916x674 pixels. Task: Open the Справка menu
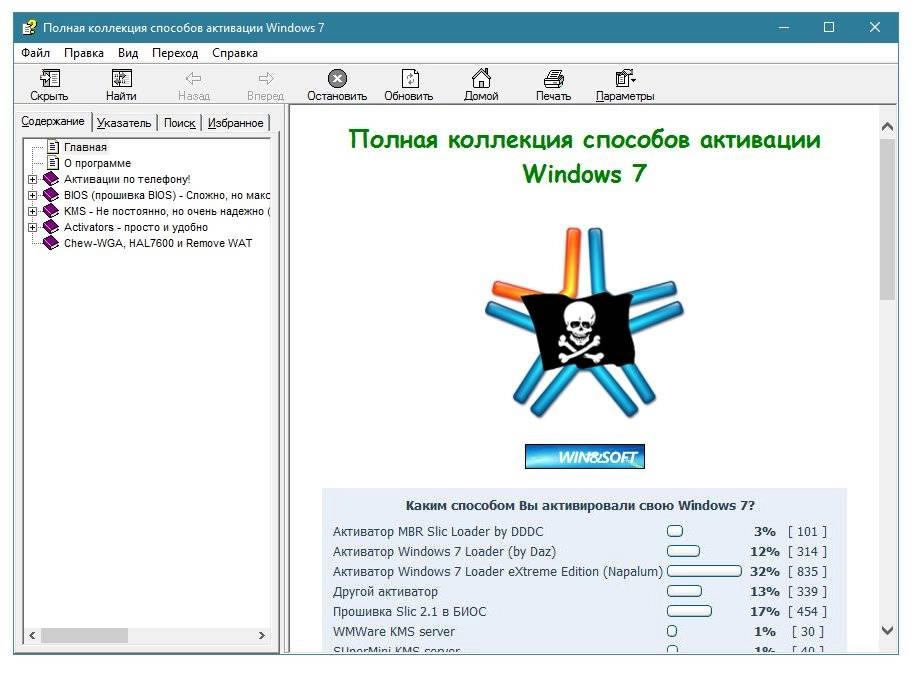pyautogui.click(x=235, y=53)
